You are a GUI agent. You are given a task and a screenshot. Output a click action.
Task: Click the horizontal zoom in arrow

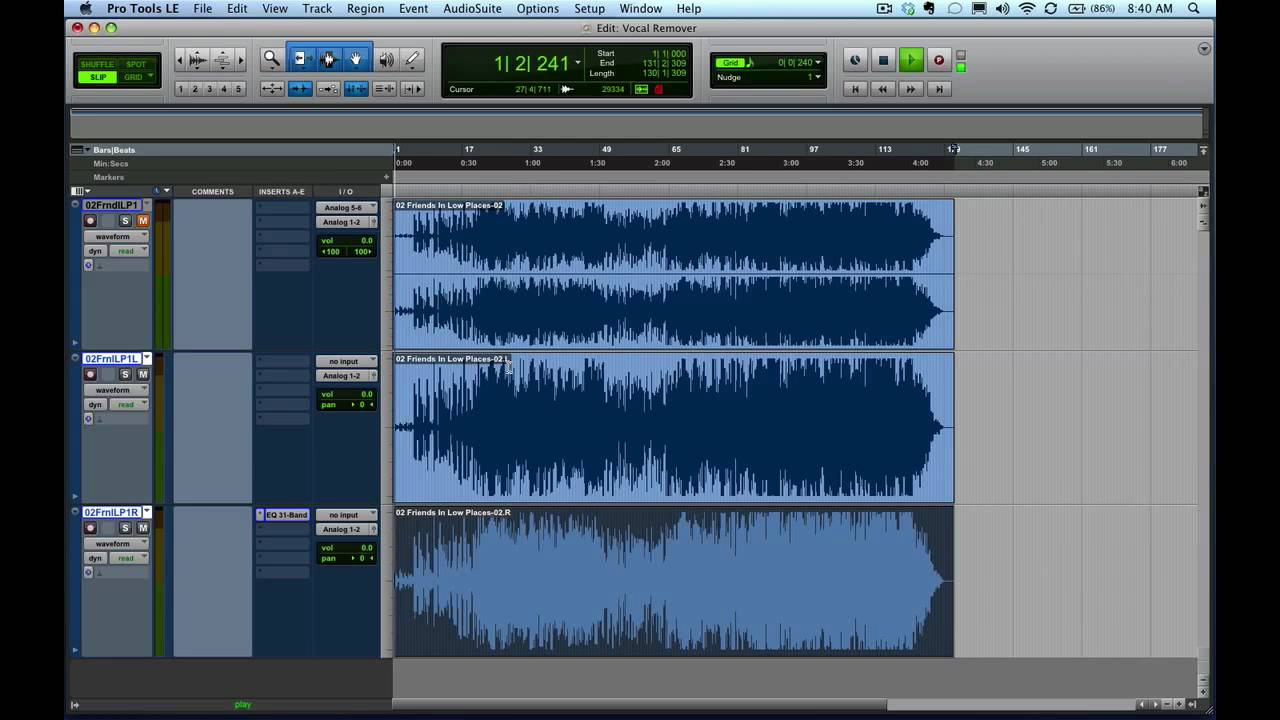(240, 60)
